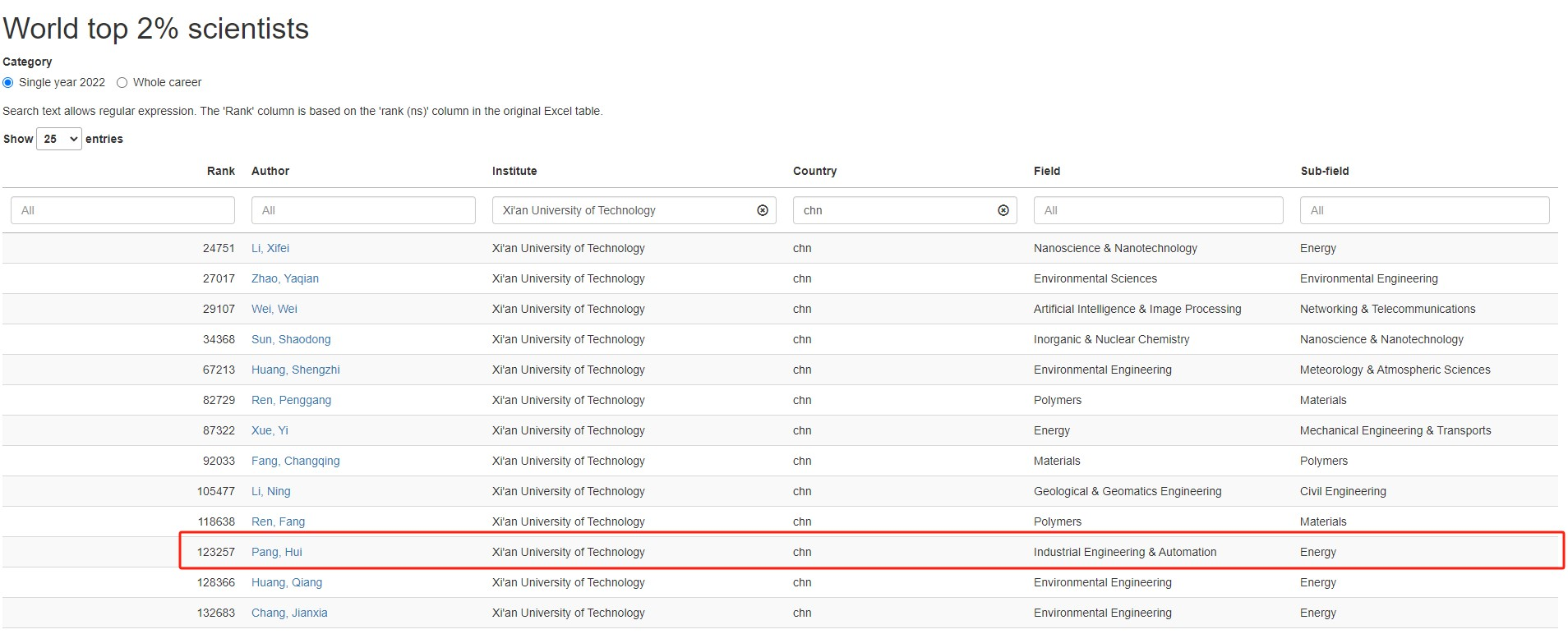Sort the table by the Rank column
Image resolution: width=1568 pixels, height=634 pixels.
[x=220, y=171]
